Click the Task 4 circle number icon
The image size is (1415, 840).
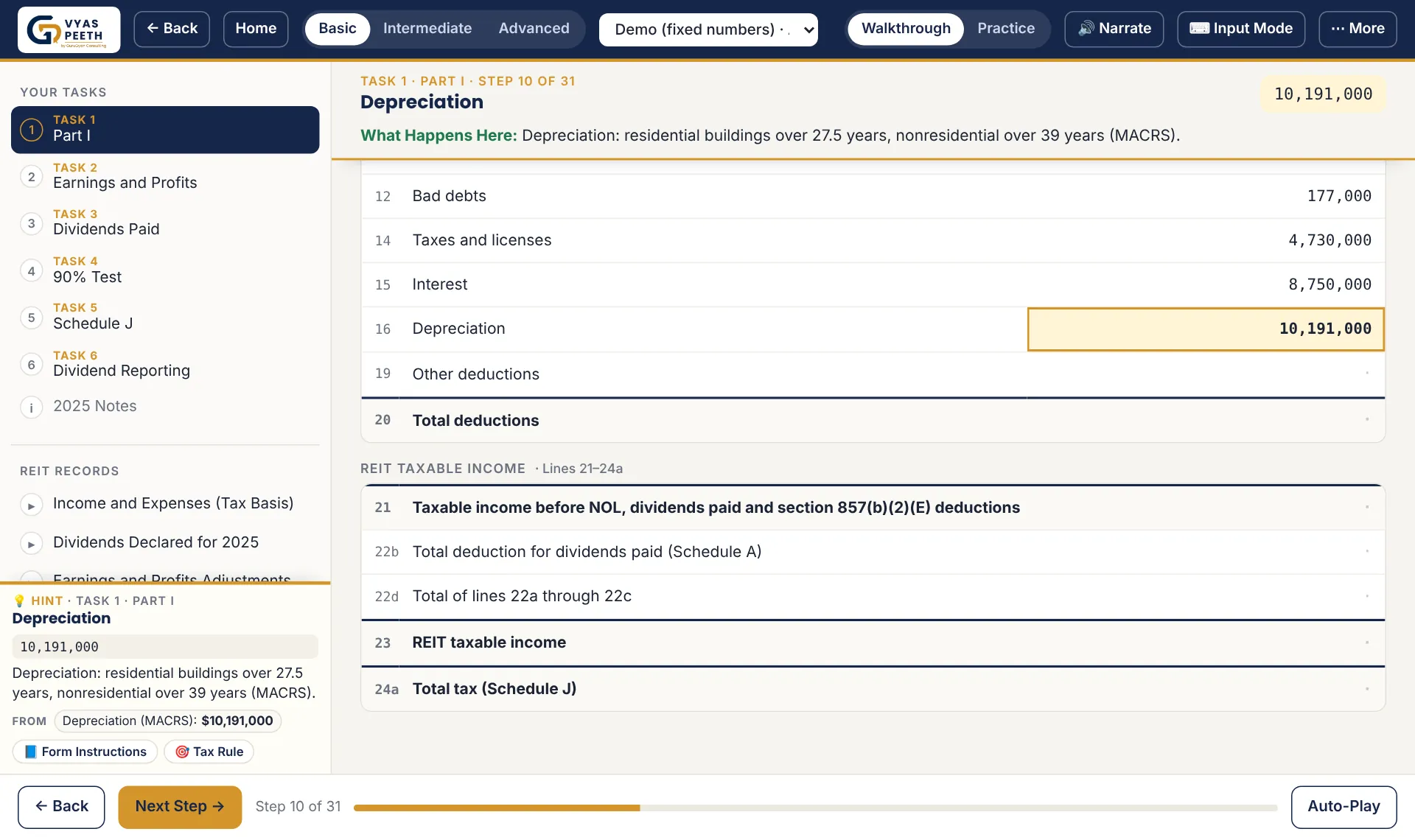click(x=31, y=271)
